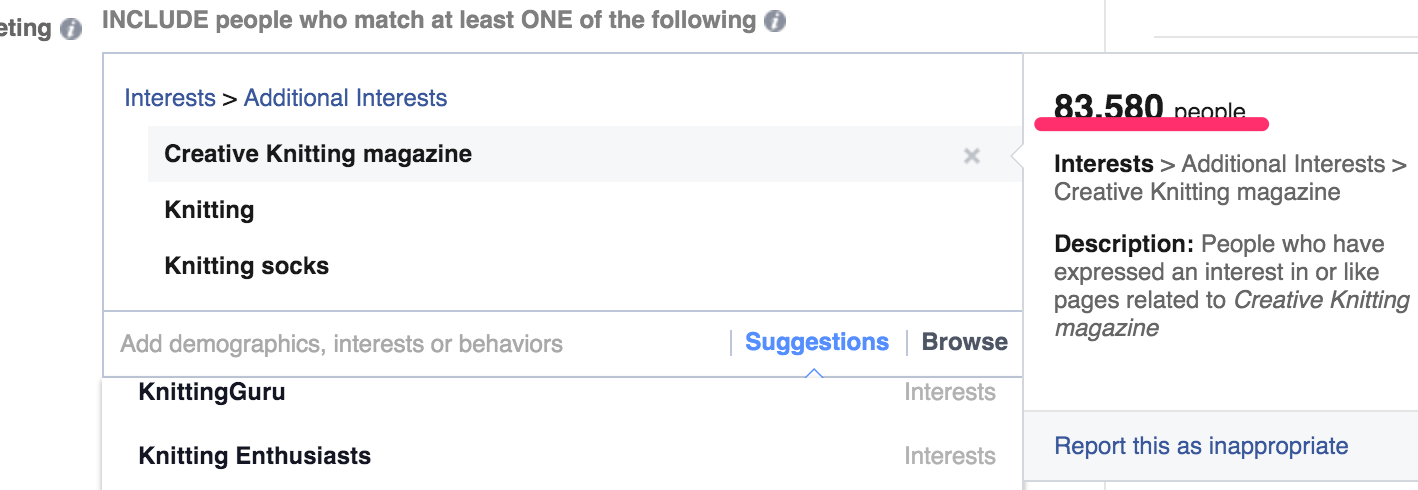Screen dimensions: 1418x490
Task: Click Report this as inappropriate
Action: click(1201, 446)
